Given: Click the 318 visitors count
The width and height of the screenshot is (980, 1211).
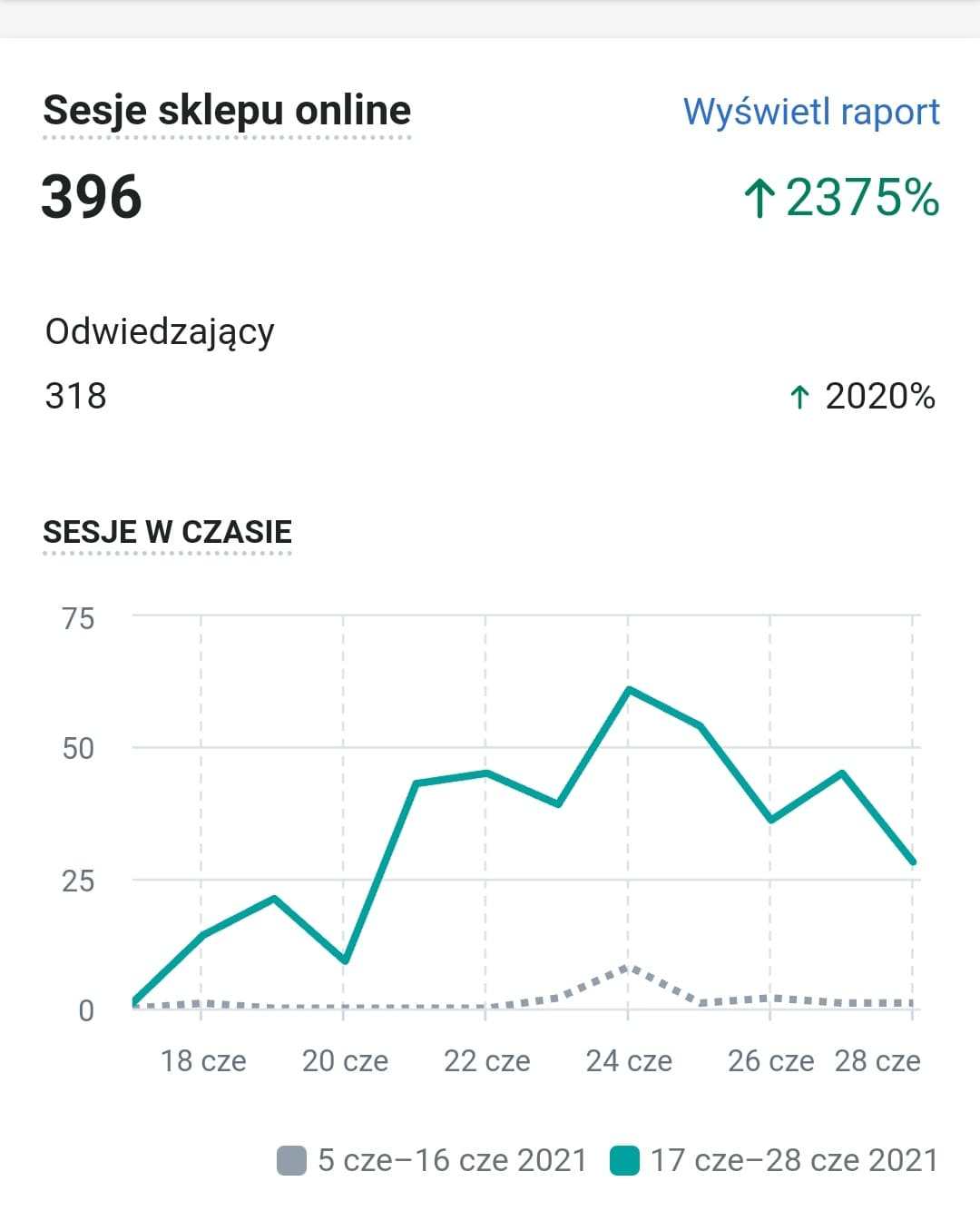Looking at the screenshot, I should [75, 396].
